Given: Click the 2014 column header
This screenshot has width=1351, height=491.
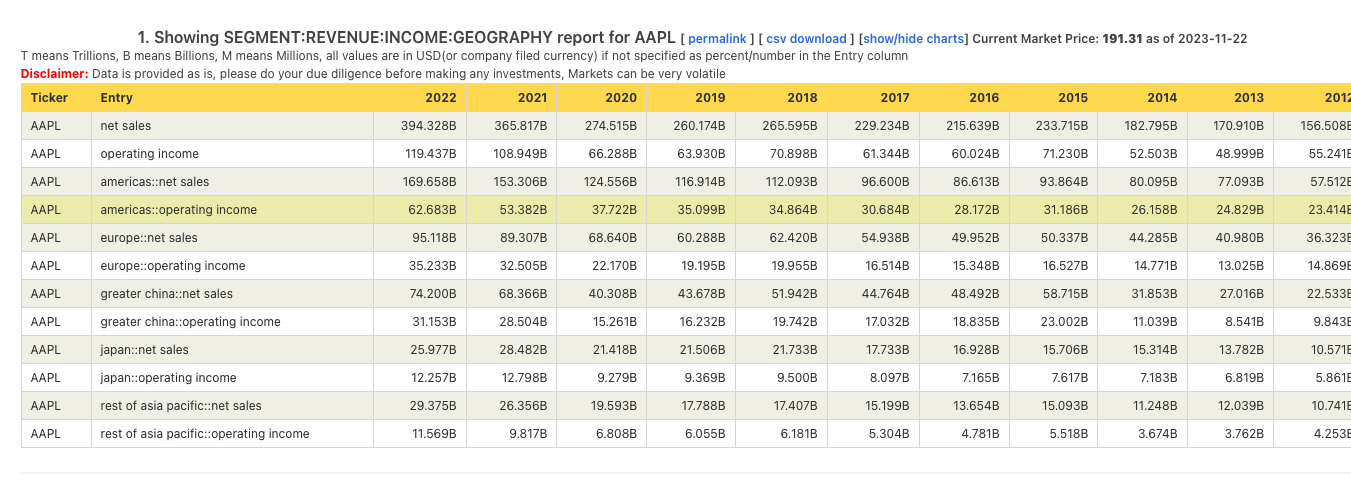Looking at the screenshot, I should 1143,98.
